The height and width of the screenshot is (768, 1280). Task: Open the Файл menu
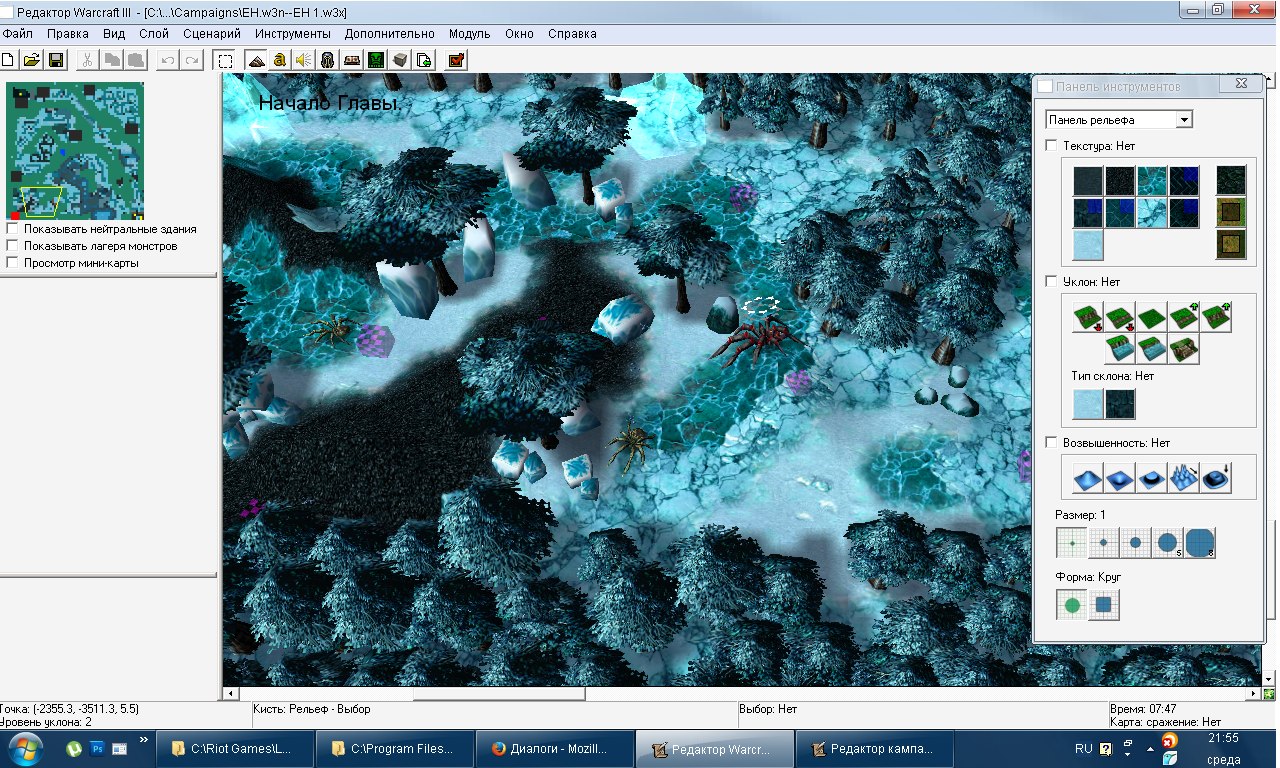click(x=18, y=33)
